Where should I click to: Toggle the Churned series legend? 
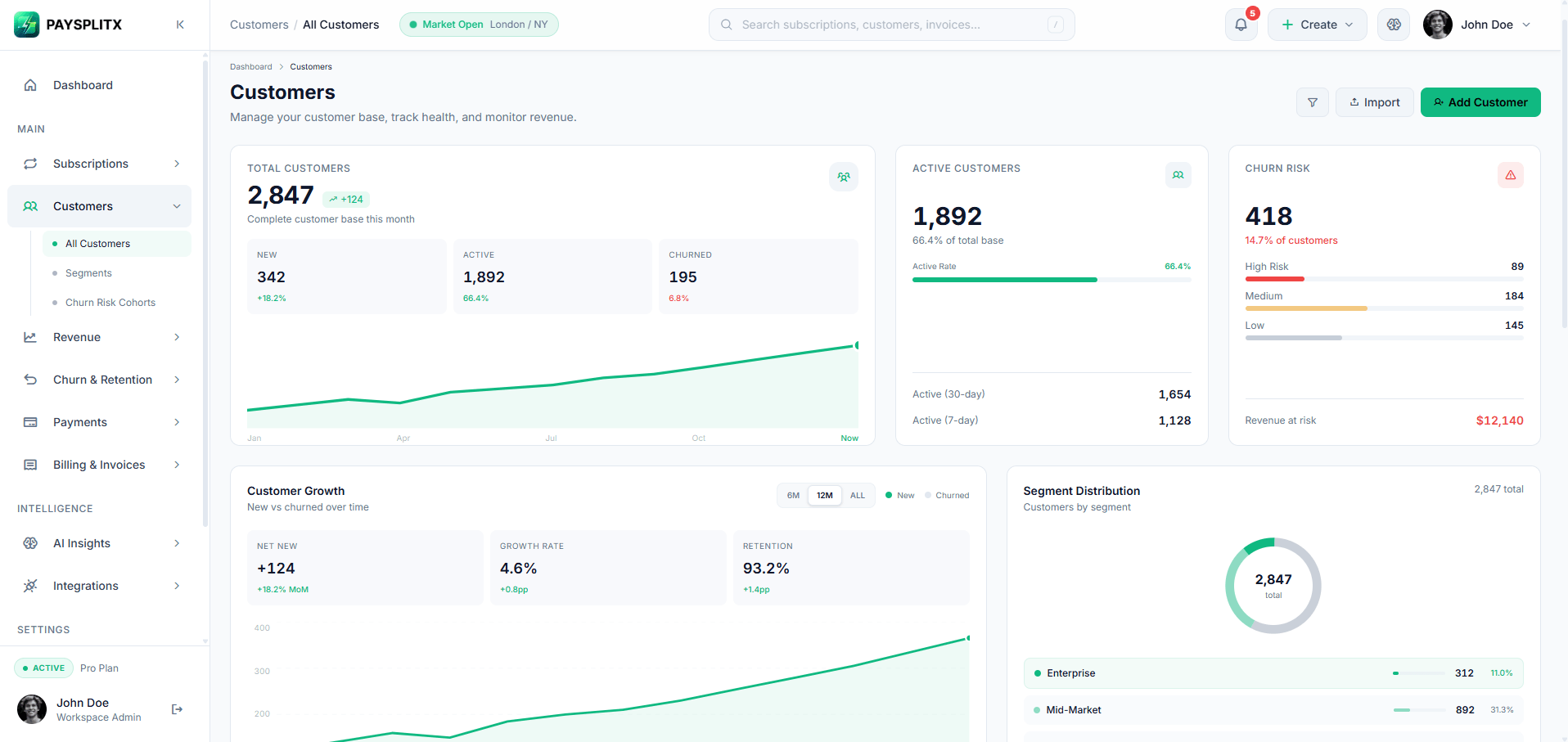click(947, 496)
